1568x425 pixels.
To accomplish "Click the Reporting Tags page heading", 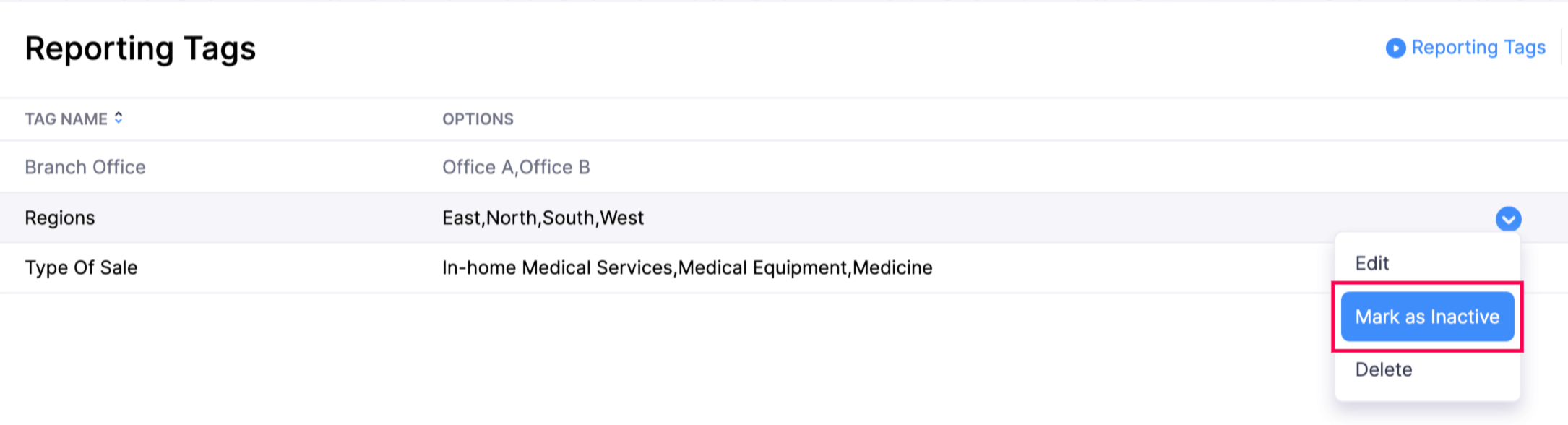I will pyautogui.click(x=140, y=48).
